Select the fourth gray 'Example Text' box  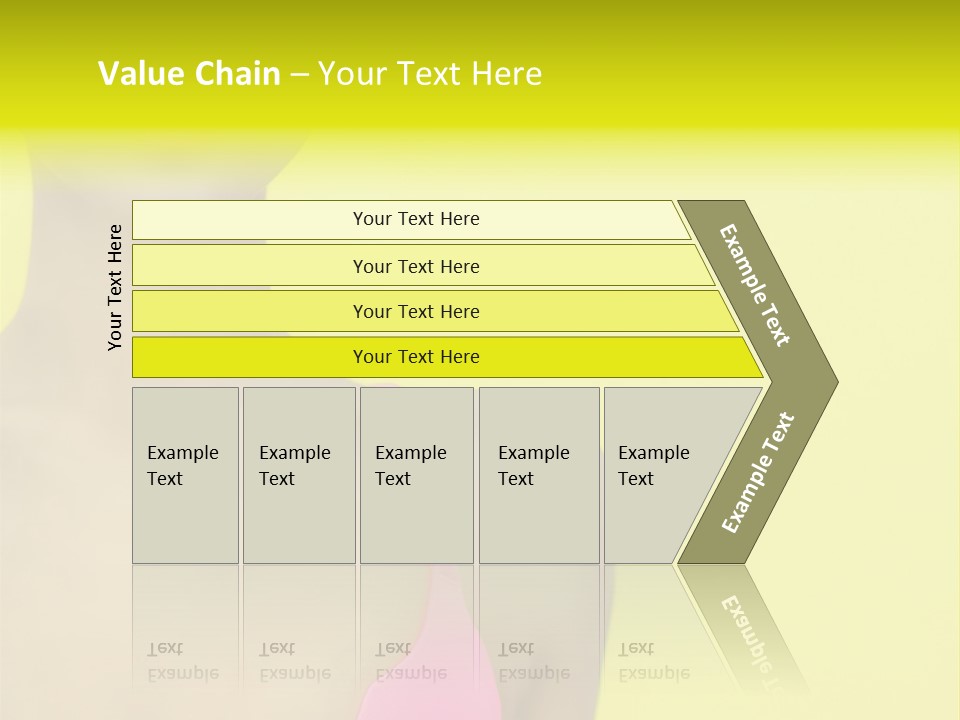point(539,475)
